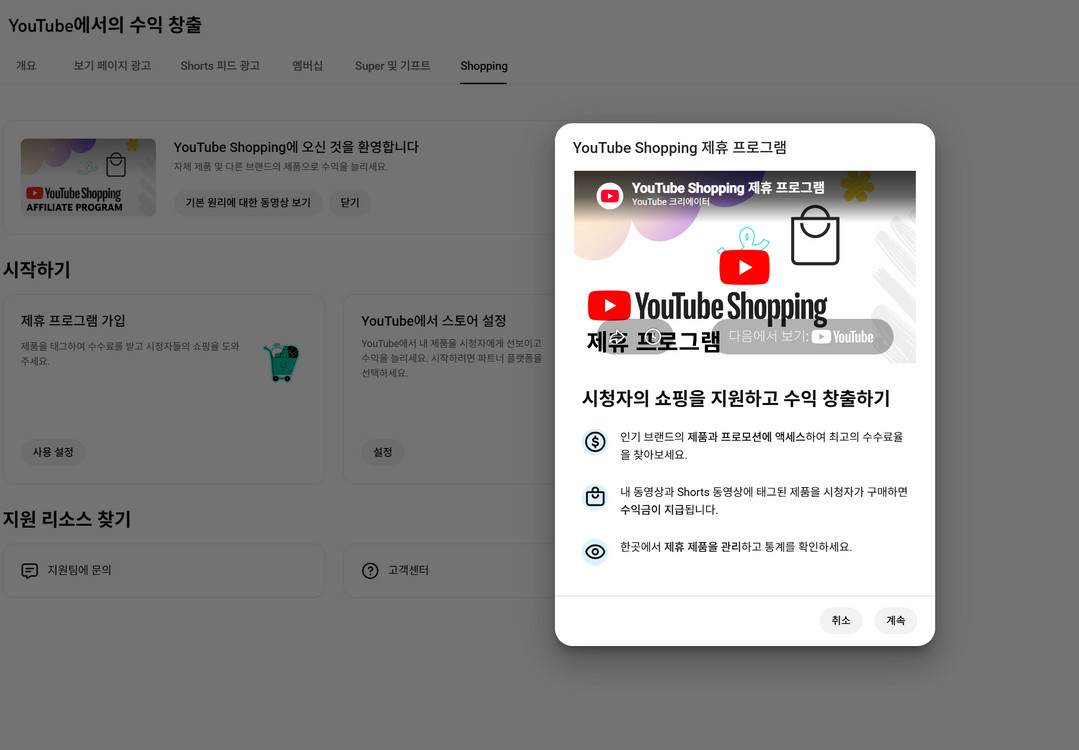Click the green shopping cart illustration
This screenshot has width=1079, height=750.
(x=281, y=362)
